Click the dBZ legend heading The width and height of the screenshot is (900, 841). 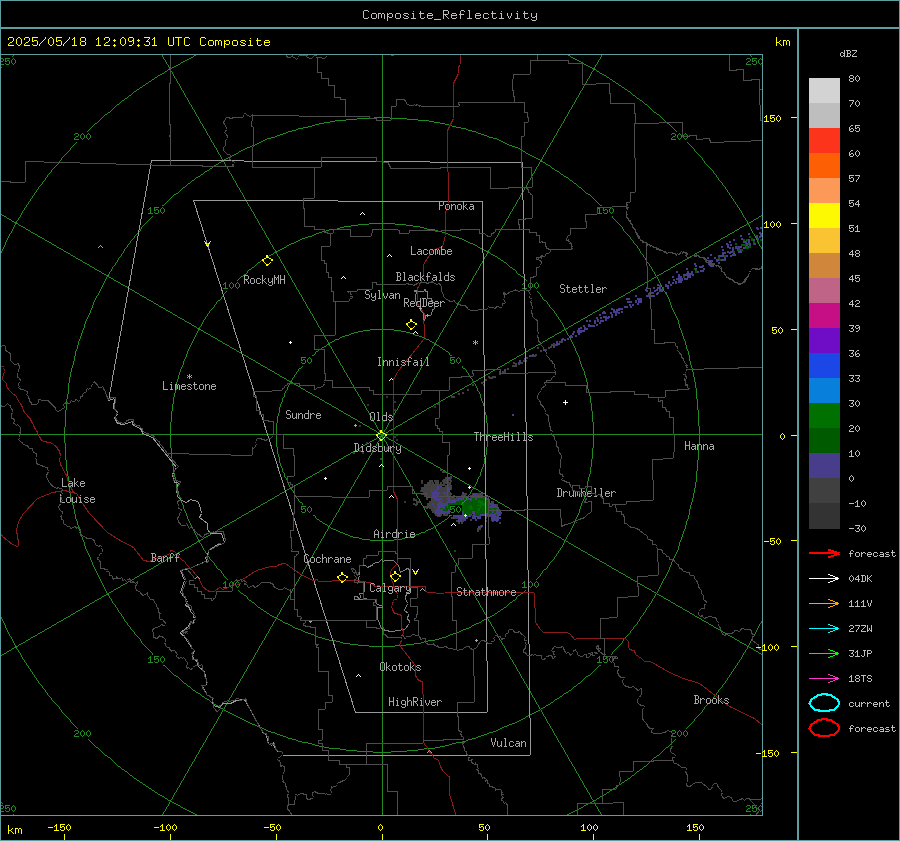tap(848, 53)
